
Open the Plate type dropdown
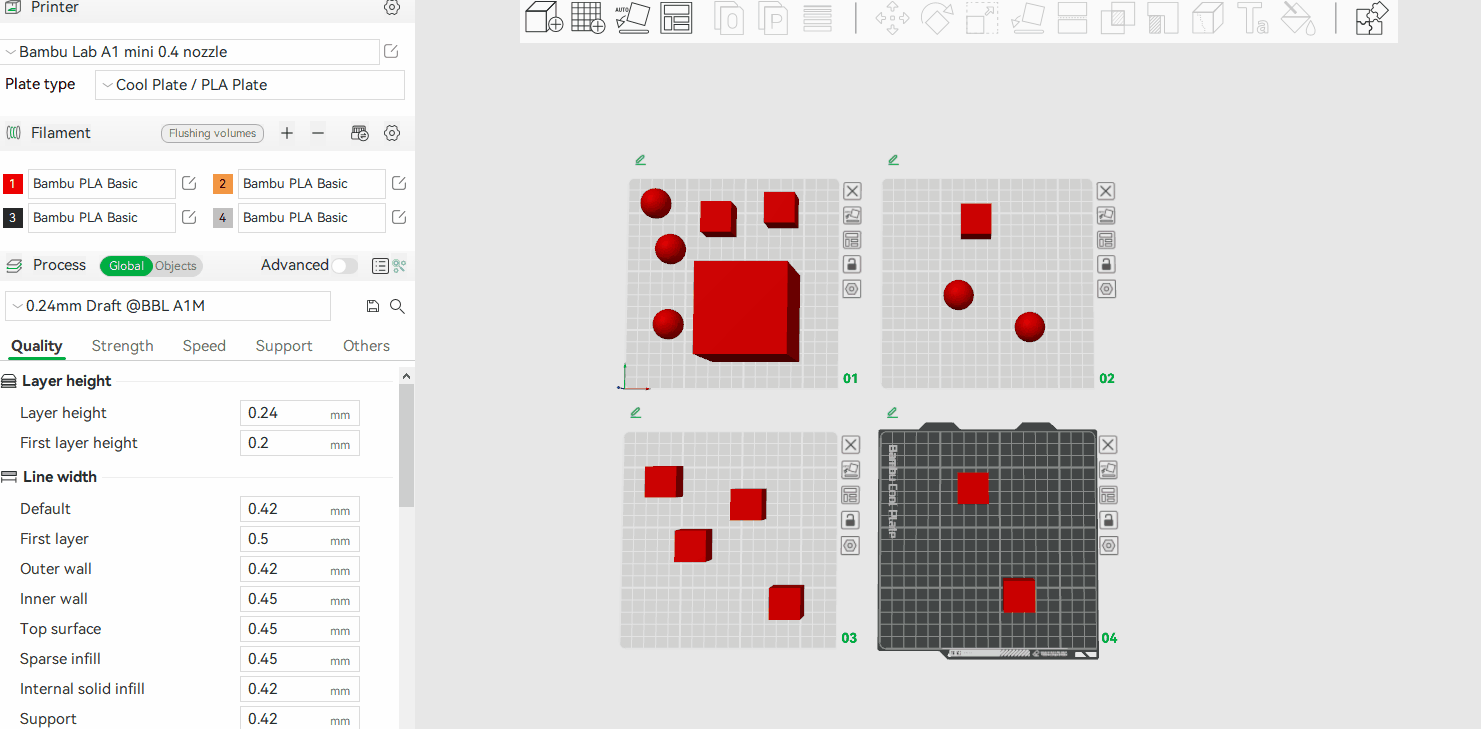[250, 85]
